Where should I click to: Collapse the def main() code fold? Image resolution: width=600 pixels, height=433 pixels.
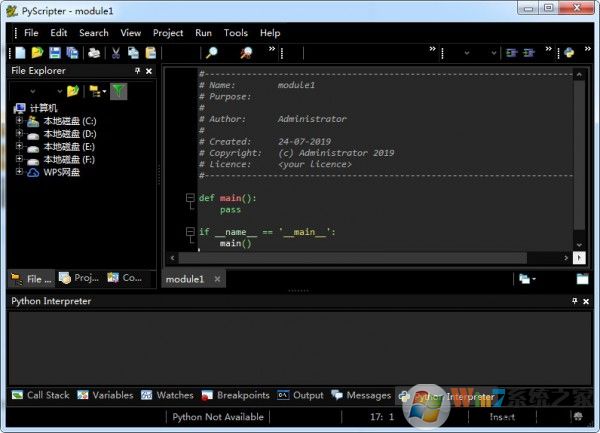(x=190, y=198)
